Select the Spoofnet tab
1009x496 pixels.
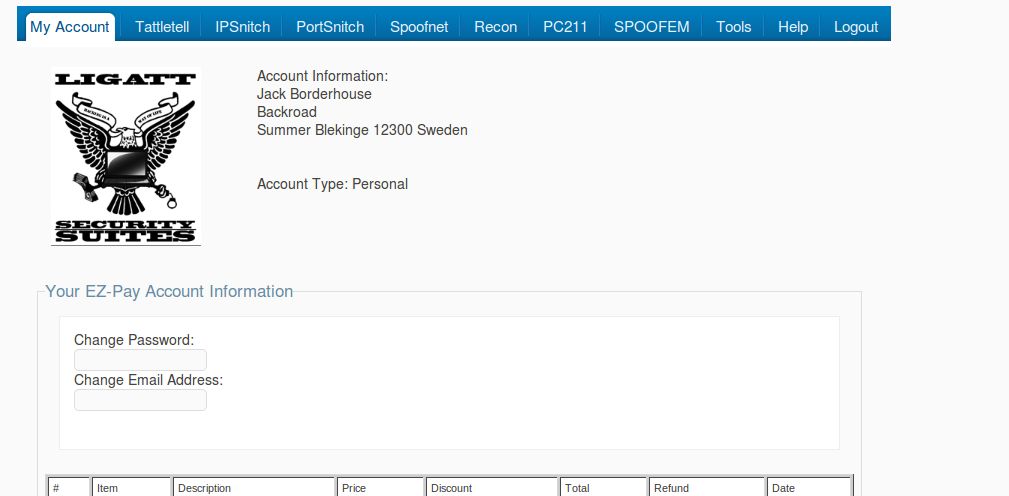[419, 27]
